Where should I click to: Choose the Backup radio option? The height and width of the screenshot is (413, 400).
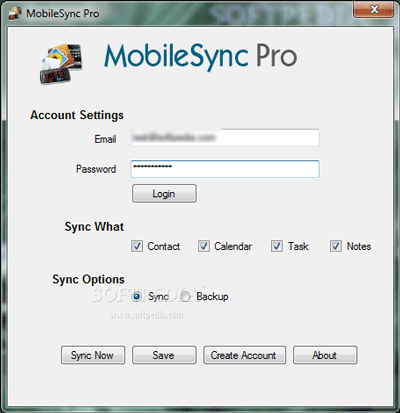185,297
